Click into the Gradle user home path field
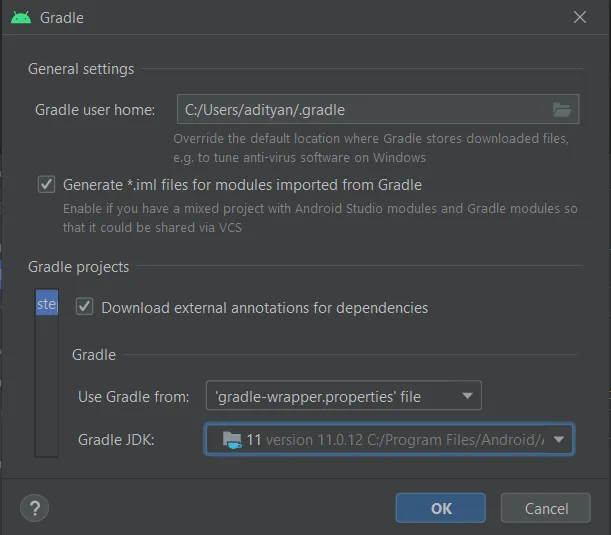Image resolution: width=611 pixels, height=535 pixels. (x=364, y=109)
